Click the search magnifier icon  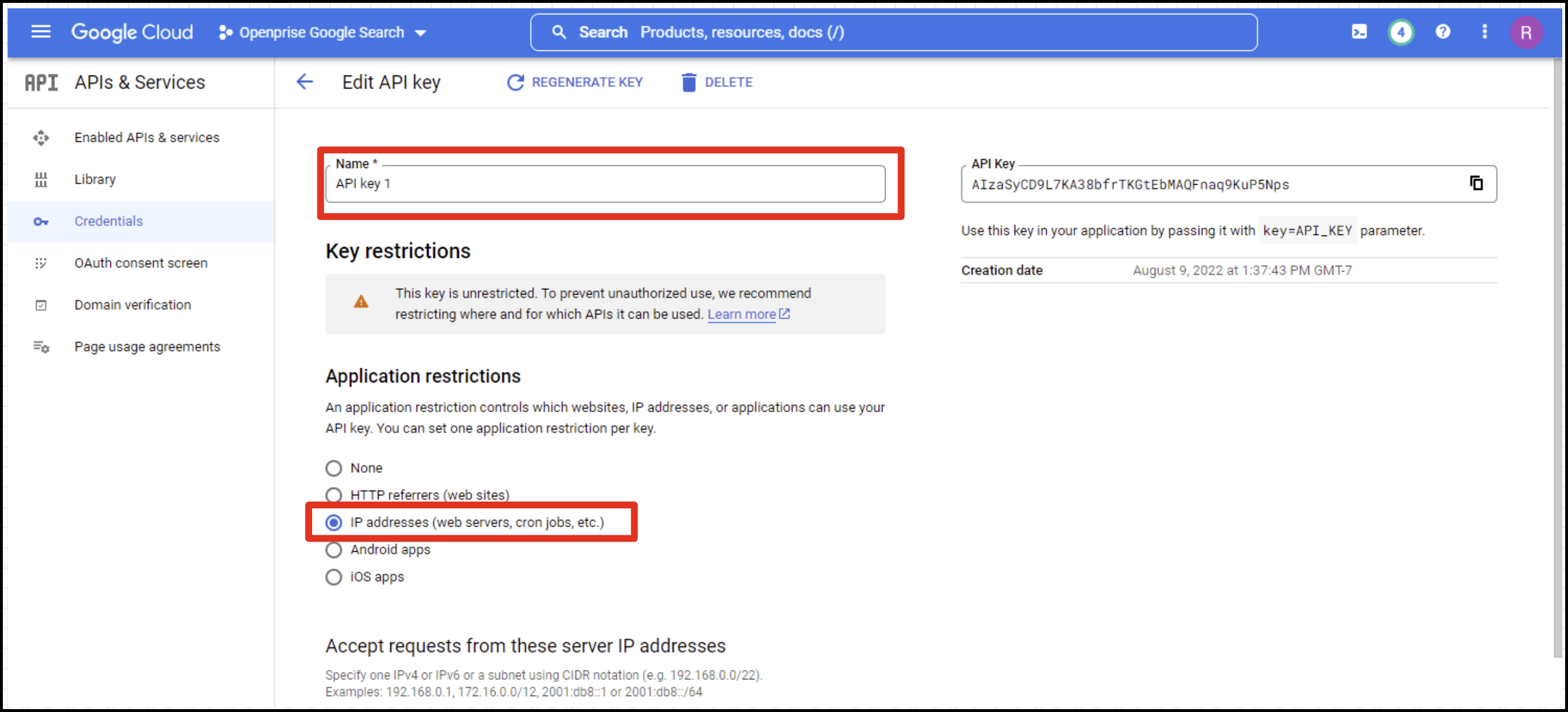click(558, 31)
